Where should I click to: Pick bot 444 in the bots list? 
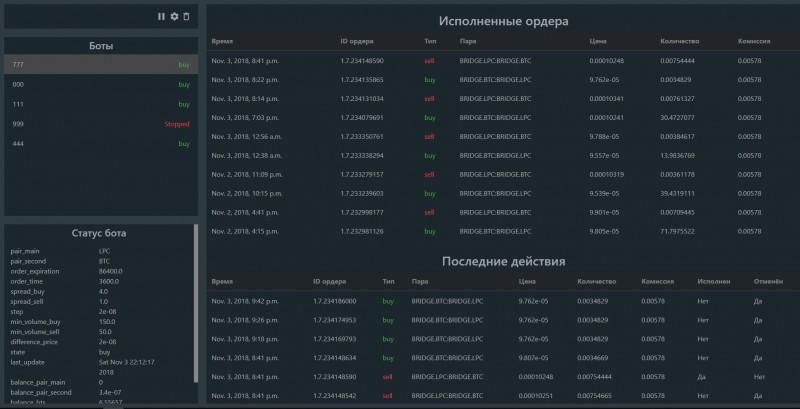click(x=100, y=144)
